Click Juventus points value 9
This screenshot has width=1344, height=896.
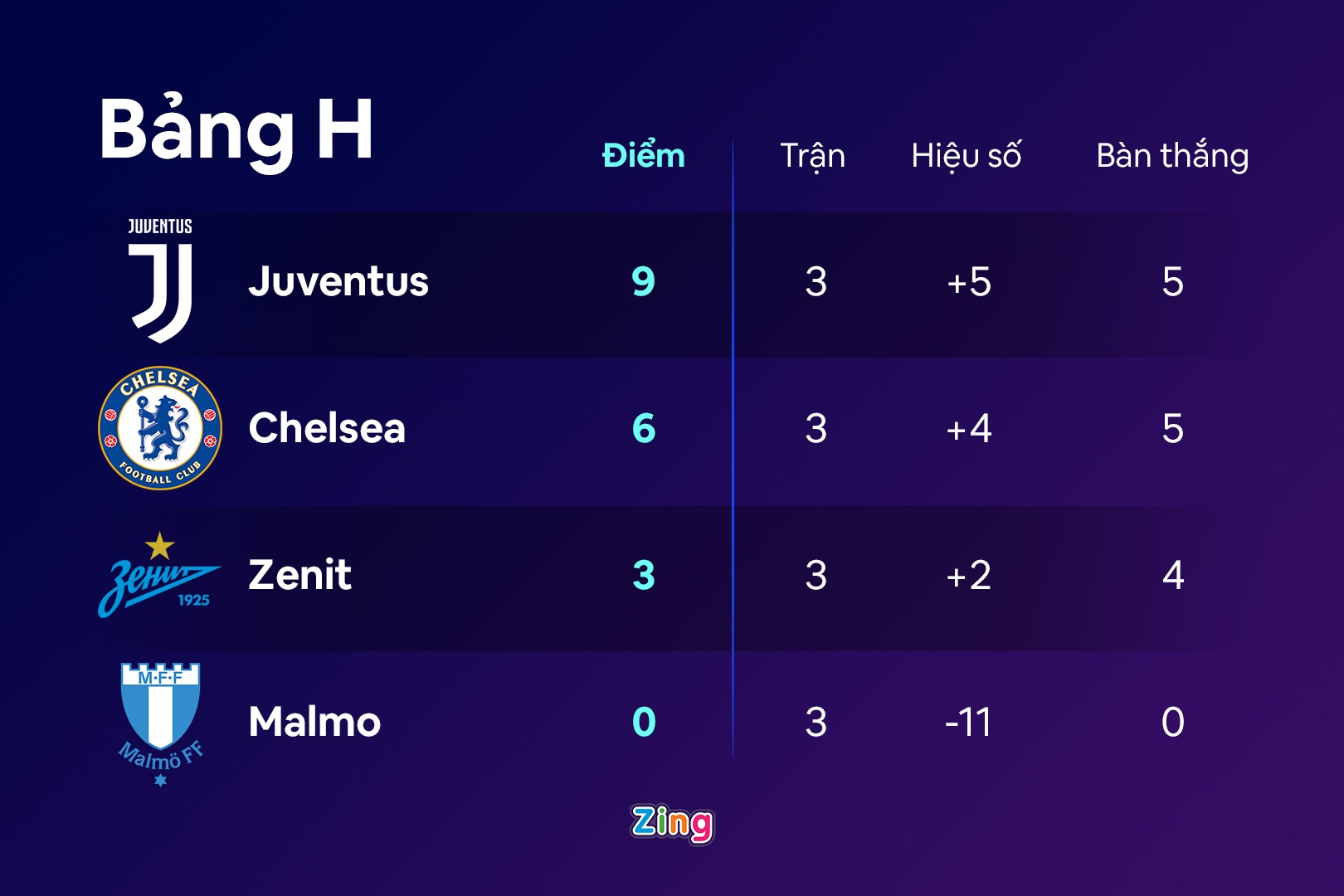[x=644, y=281]
